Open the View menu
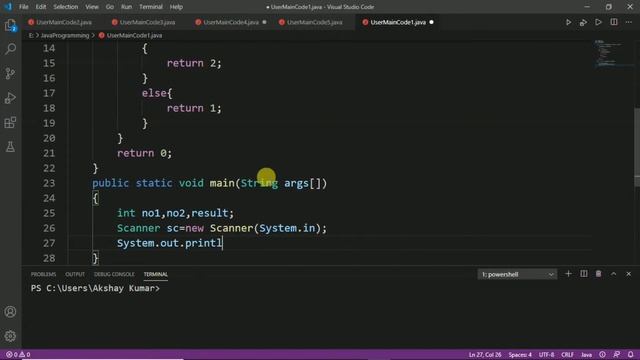 click(x=92, y=7)
